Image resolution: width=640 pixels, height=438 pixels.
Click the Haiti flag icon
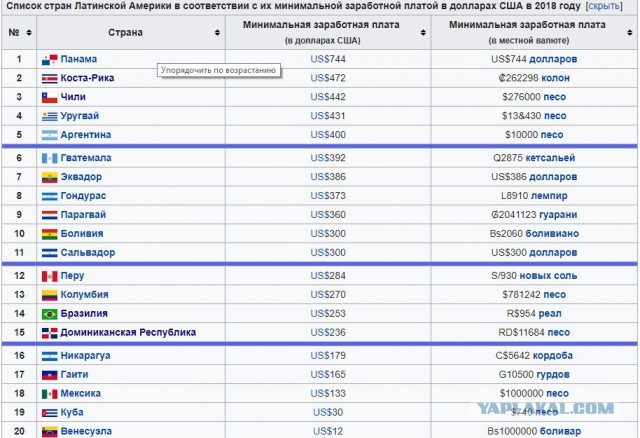tap(49, 375)
